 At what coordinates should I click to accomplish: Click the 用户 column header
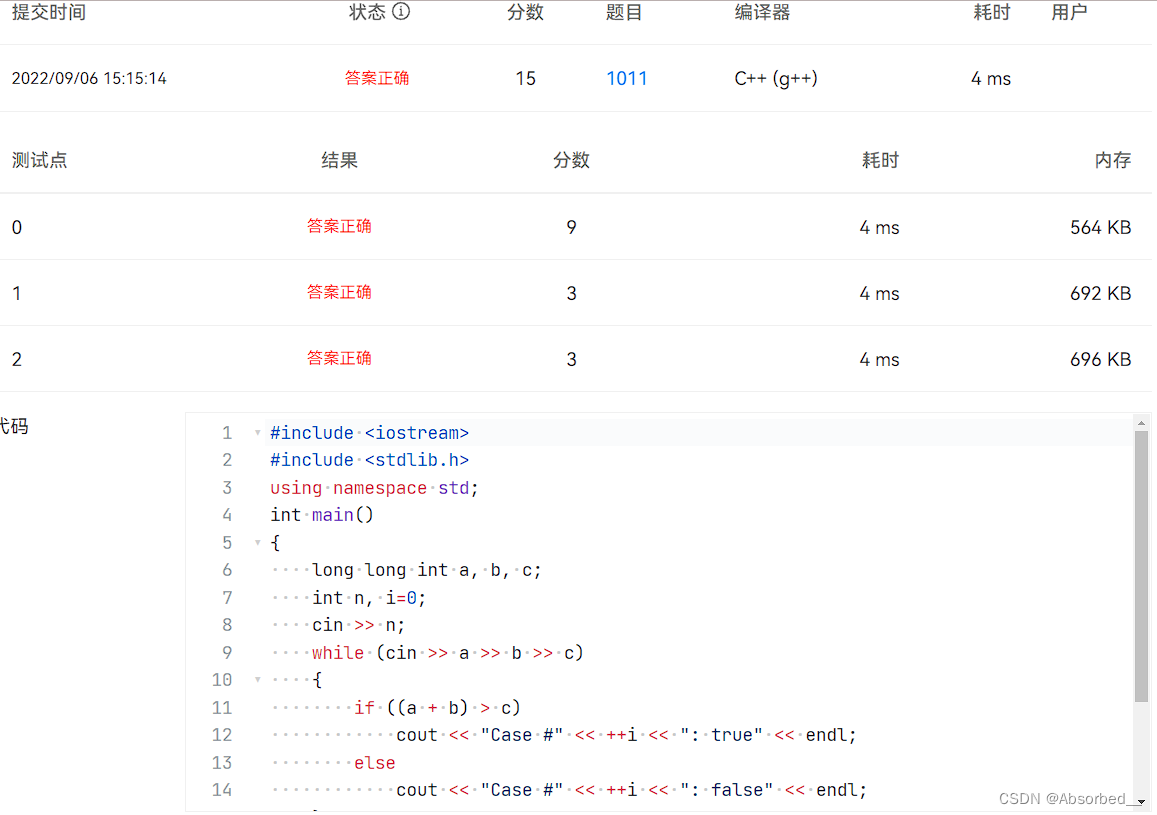click(x=1069, y=12)
